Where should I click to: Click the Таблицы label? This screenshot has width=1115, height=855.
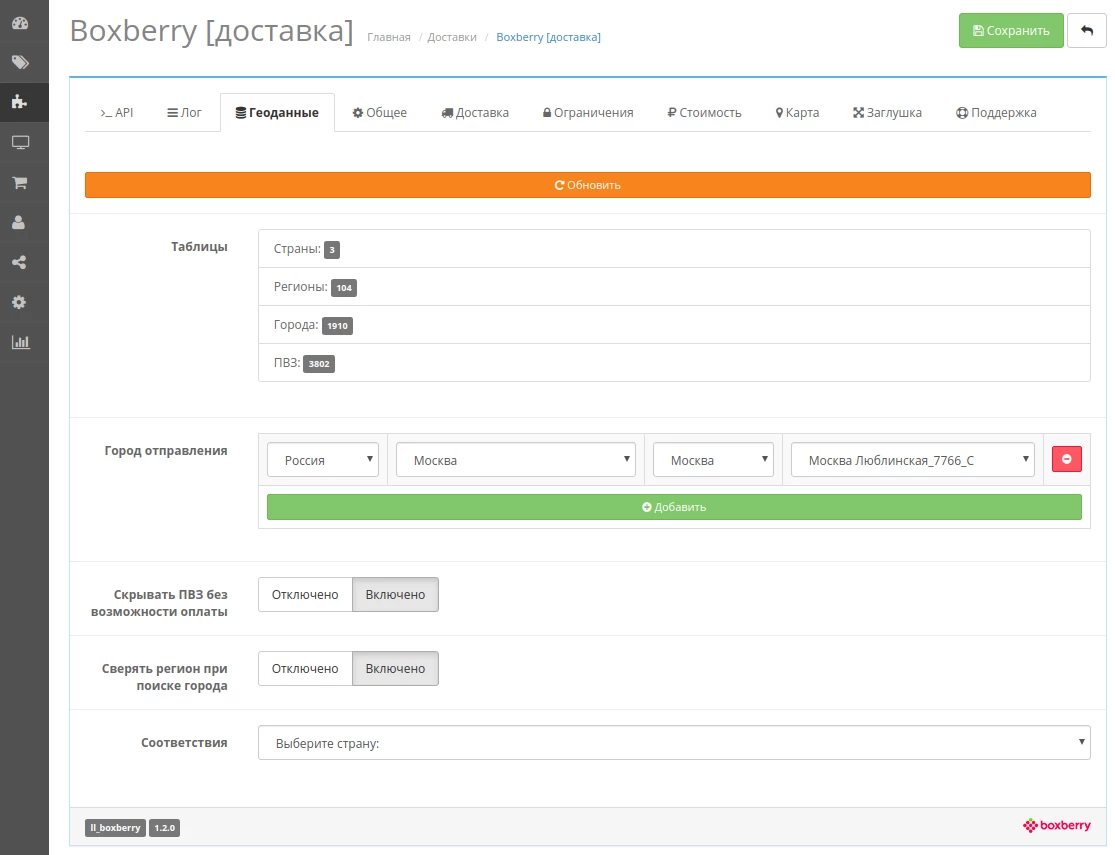pyautogui.click(x=199, y=247)
